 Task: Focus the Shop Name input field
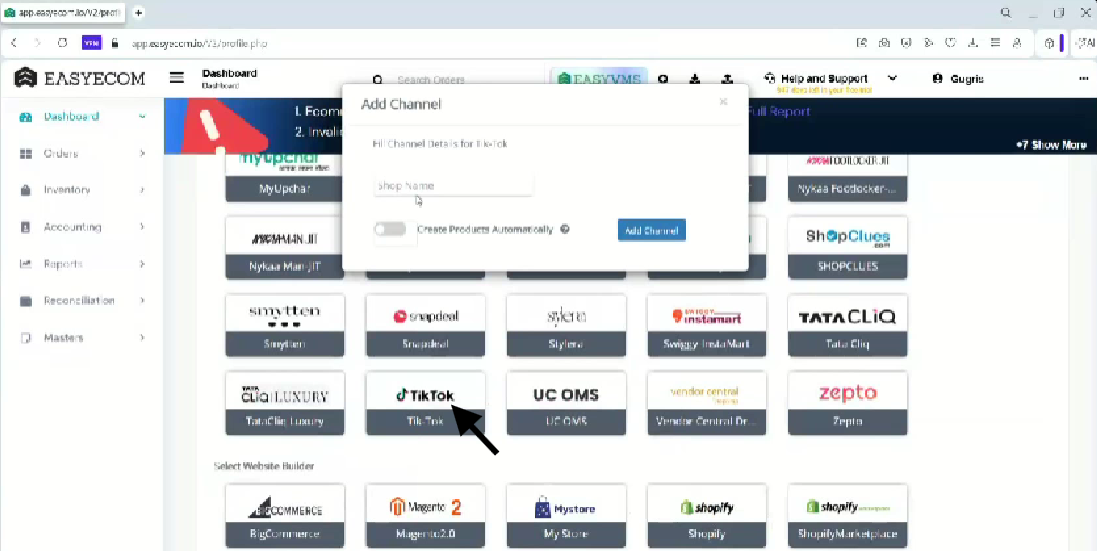point(453,186)
